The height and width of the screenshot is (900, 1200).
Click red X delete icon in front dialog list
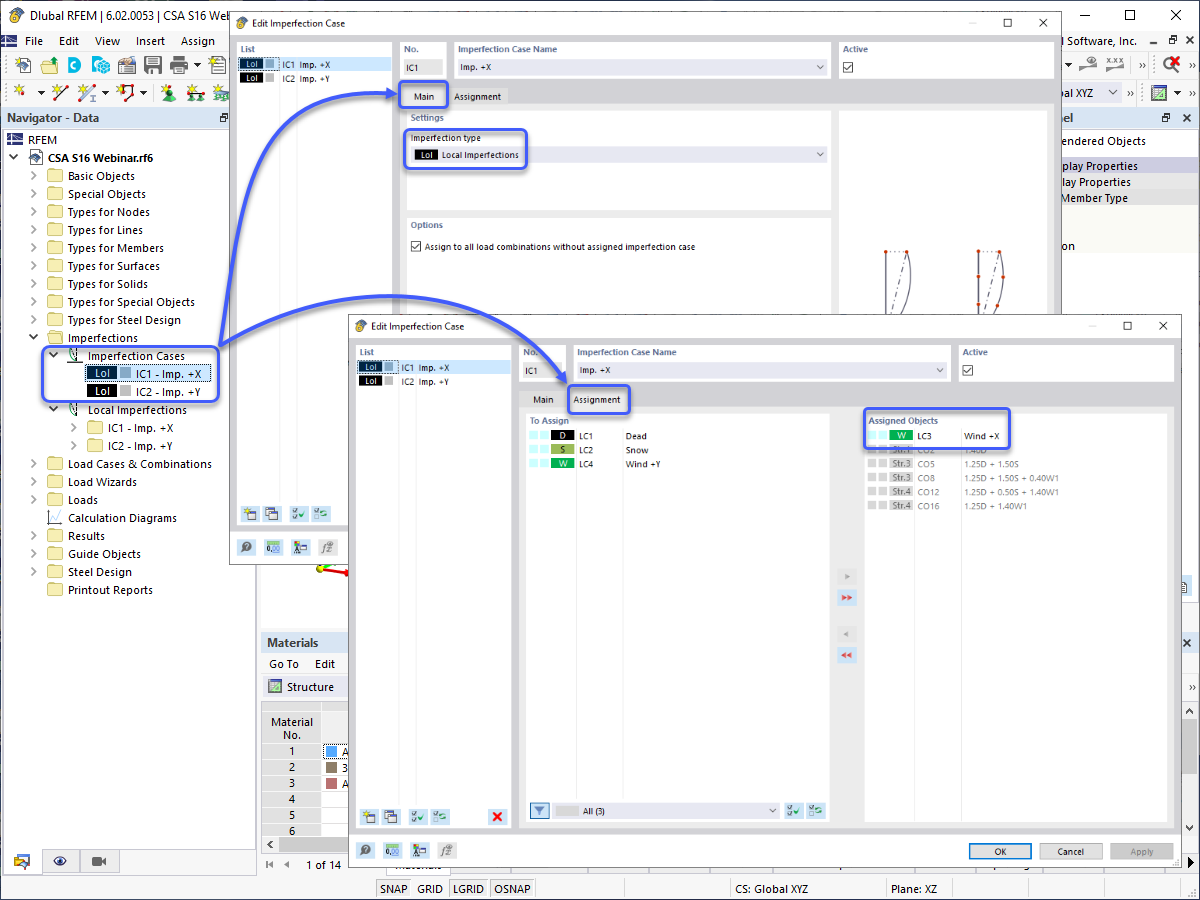coord(497,816)
